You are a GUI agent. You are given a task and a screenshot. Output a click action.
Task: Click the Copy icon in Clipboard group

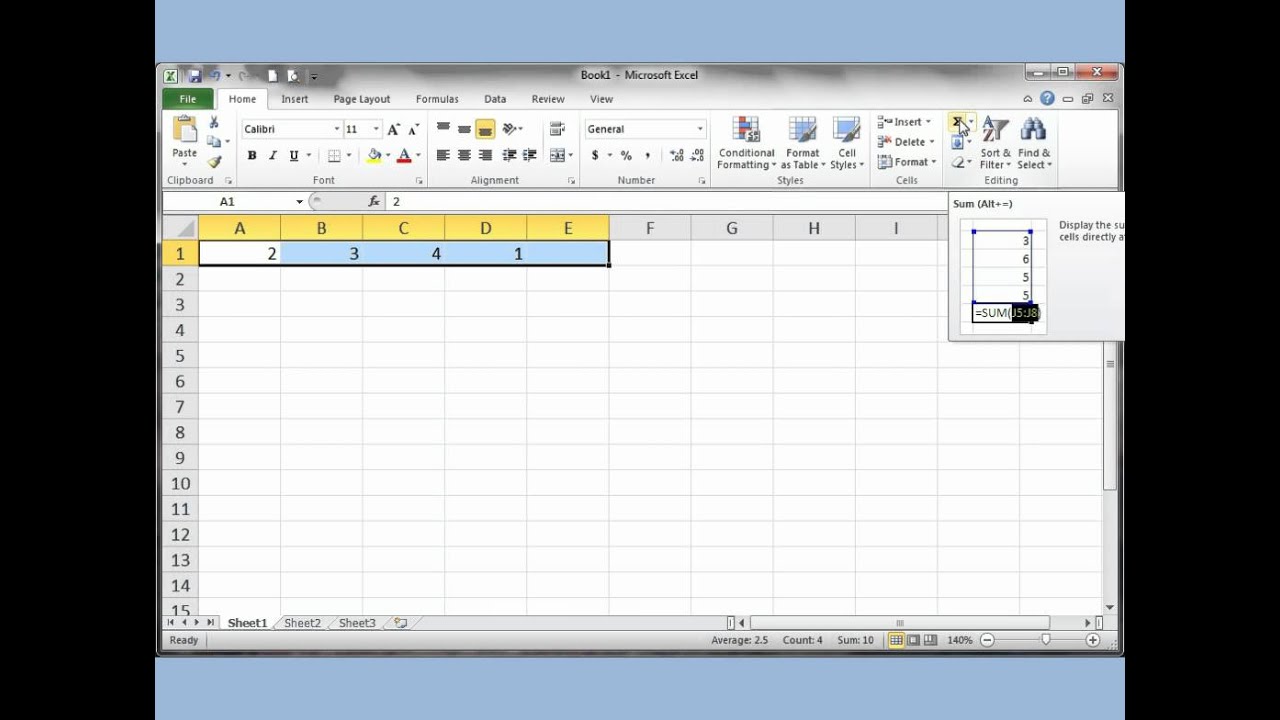click(213, 141)
